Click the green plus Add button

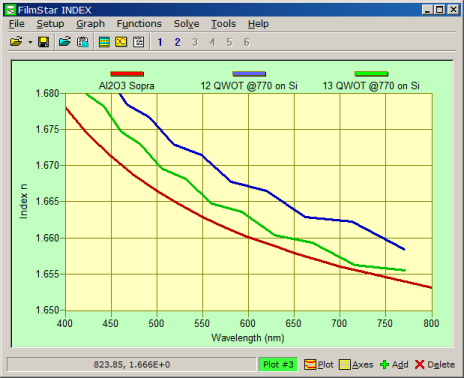click(394, 365)
